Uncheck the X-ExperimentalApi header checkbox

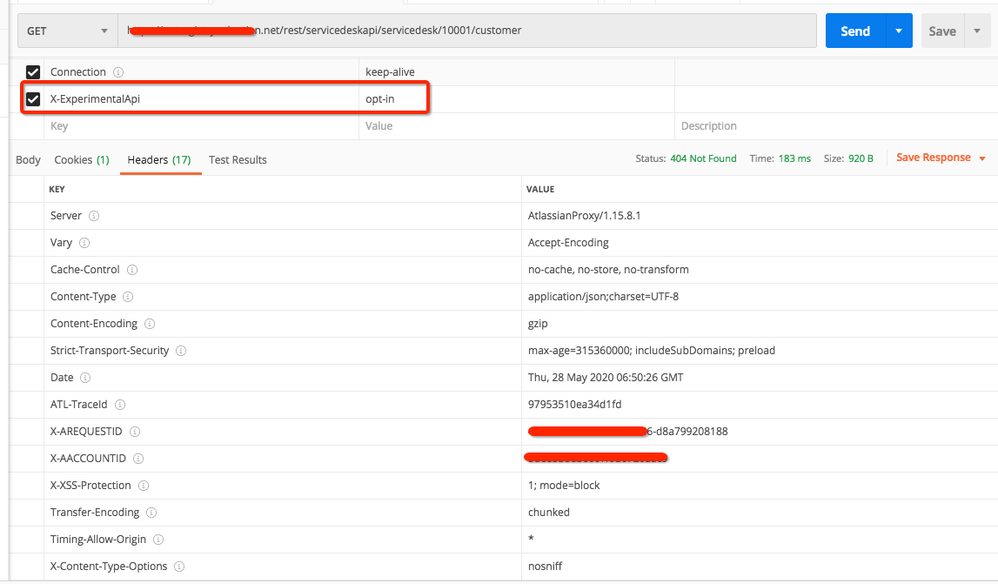click(33, 99)
